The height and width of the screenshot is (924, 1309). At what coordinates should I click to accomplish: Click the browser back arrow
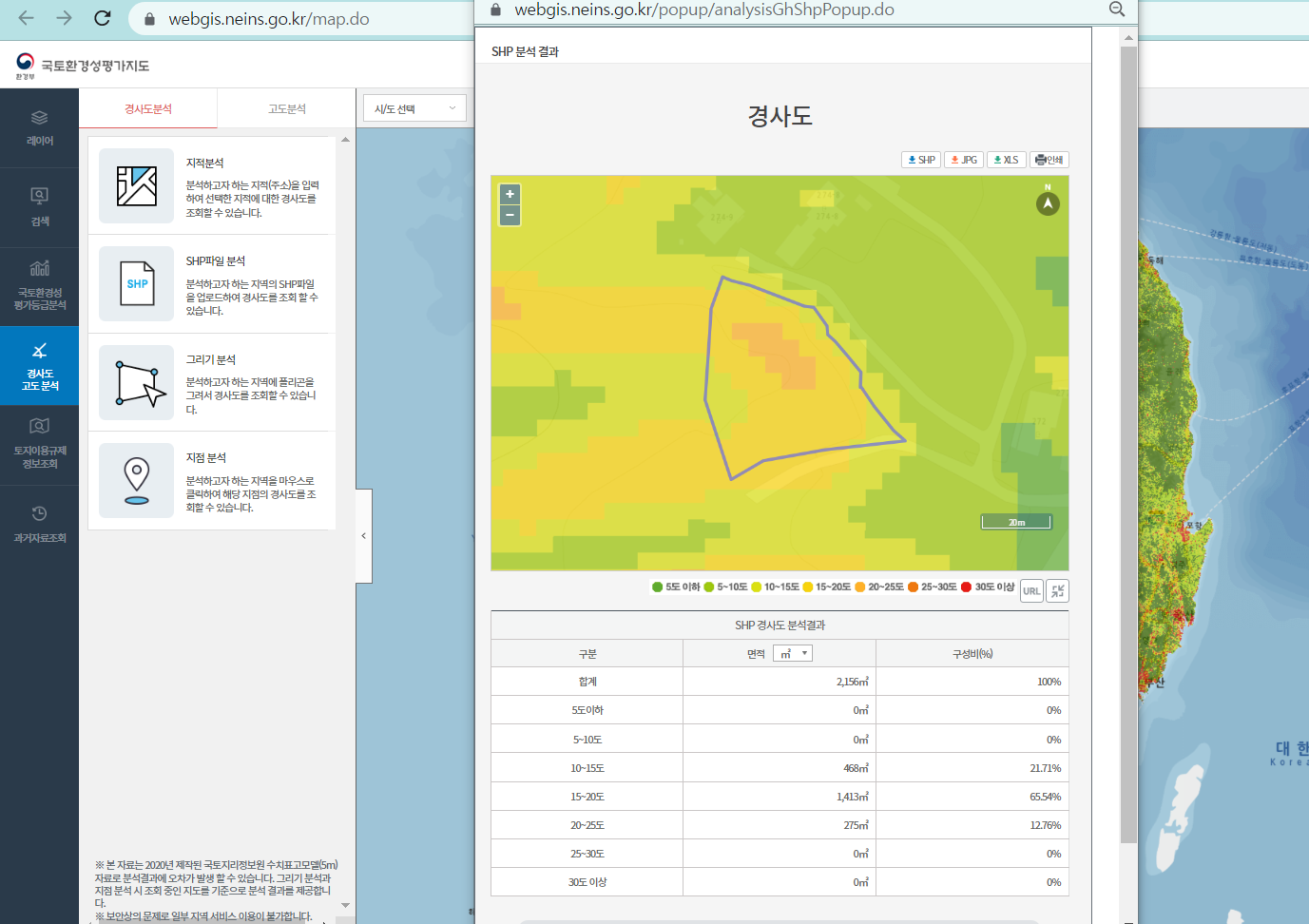26,18
